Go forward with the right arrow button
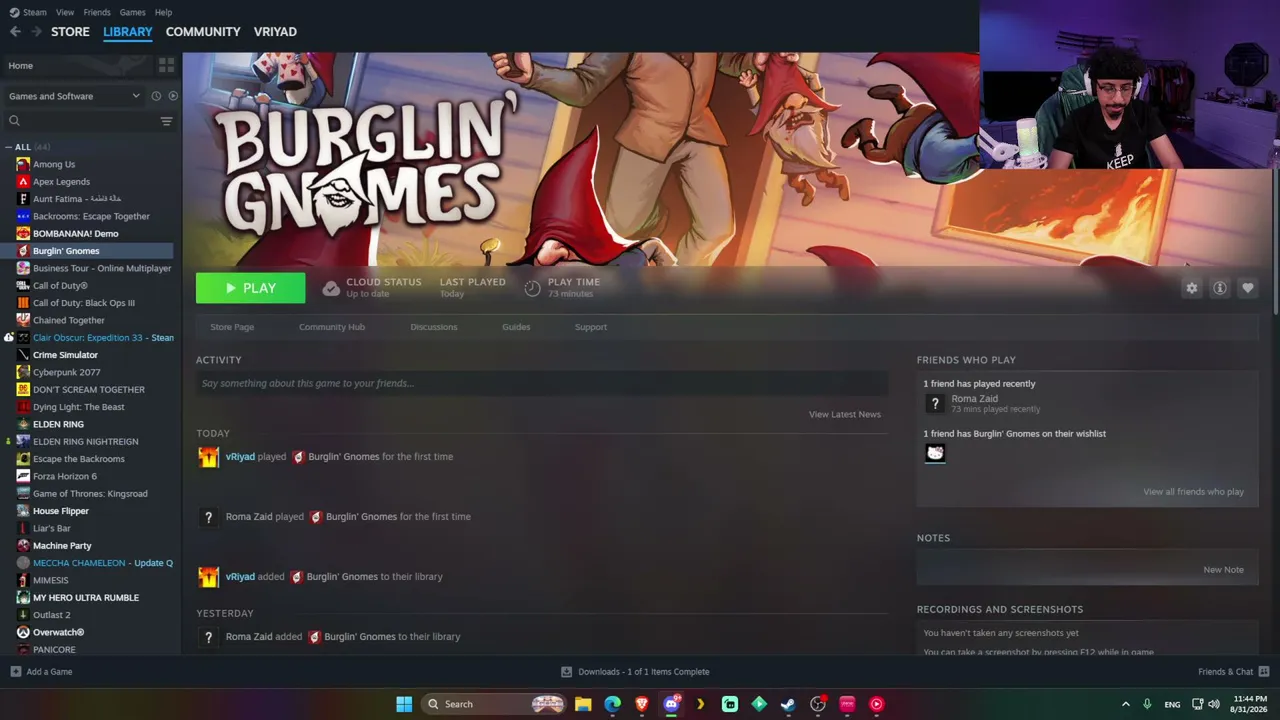Viewport: 1280px width, 720px height. tap(37, 32)
